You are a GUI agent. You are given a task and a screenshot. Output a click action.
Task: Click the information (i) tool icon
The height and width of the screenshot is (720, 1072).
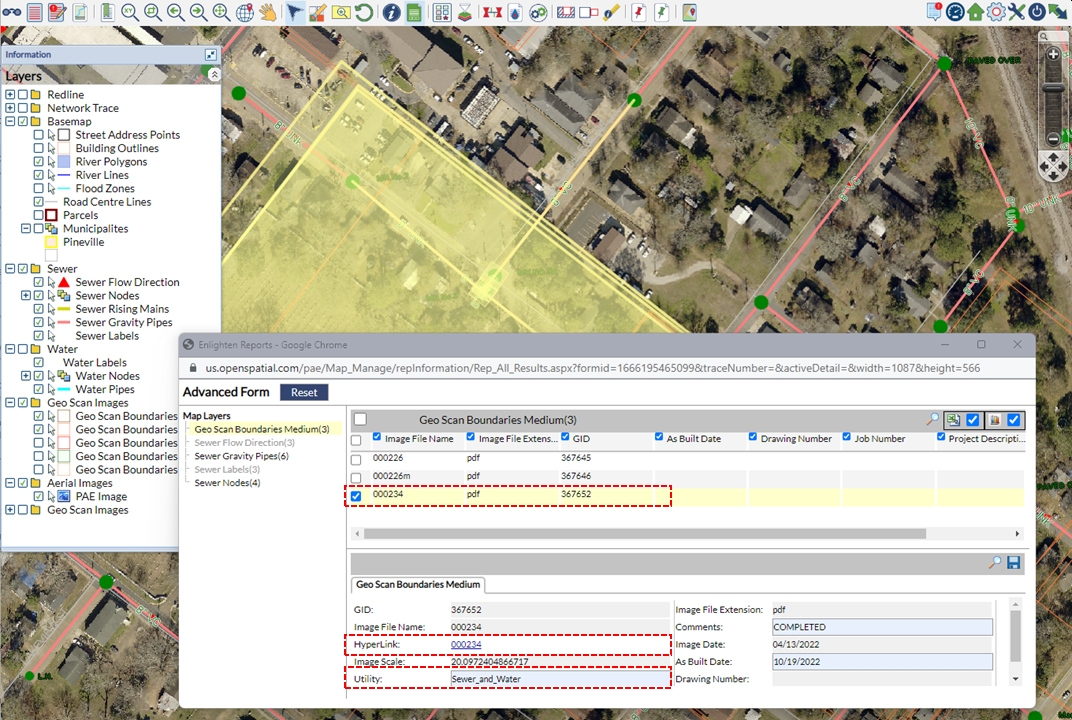click(x=390, y=13)
